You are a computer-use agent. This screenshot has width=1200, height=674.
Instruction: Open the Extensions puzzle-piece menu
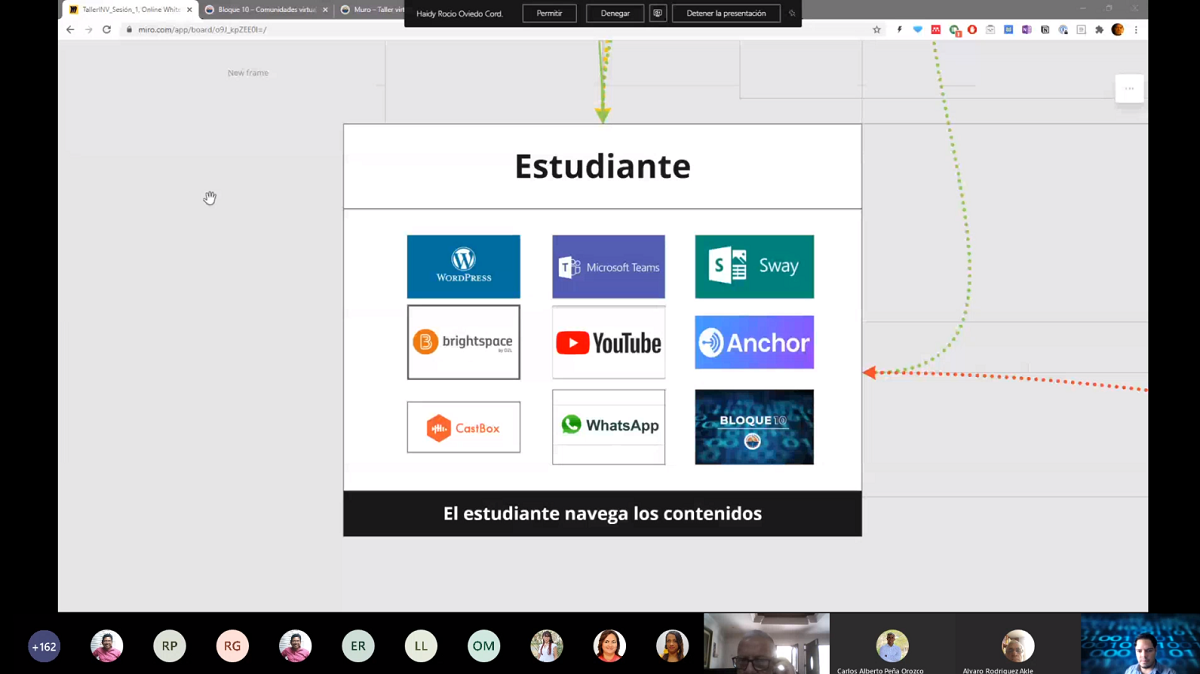tap(1099, 30)
